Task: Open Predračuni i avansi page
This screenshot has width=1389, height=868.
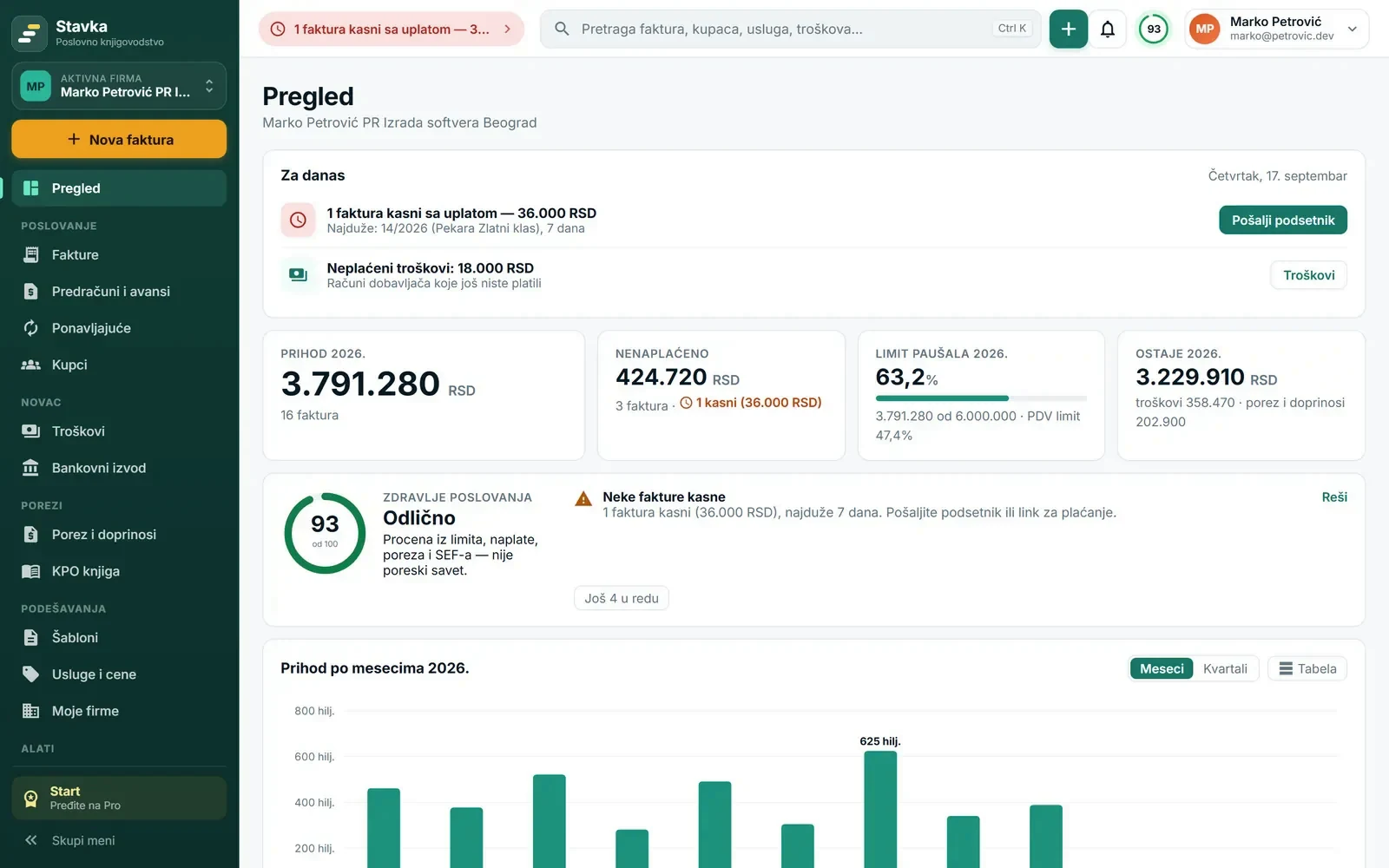Action: (x=119, y=292)
